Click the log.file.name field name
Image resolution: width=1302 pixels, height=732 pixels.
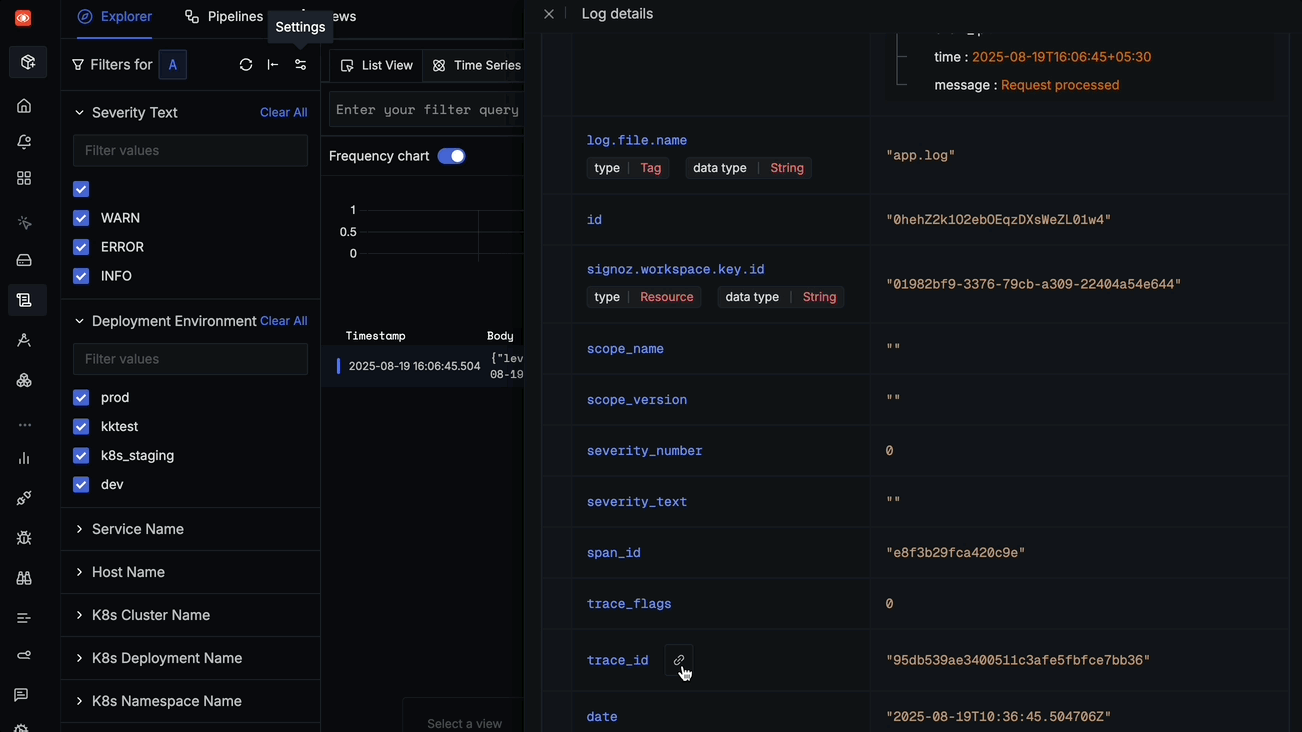(637, 141)
